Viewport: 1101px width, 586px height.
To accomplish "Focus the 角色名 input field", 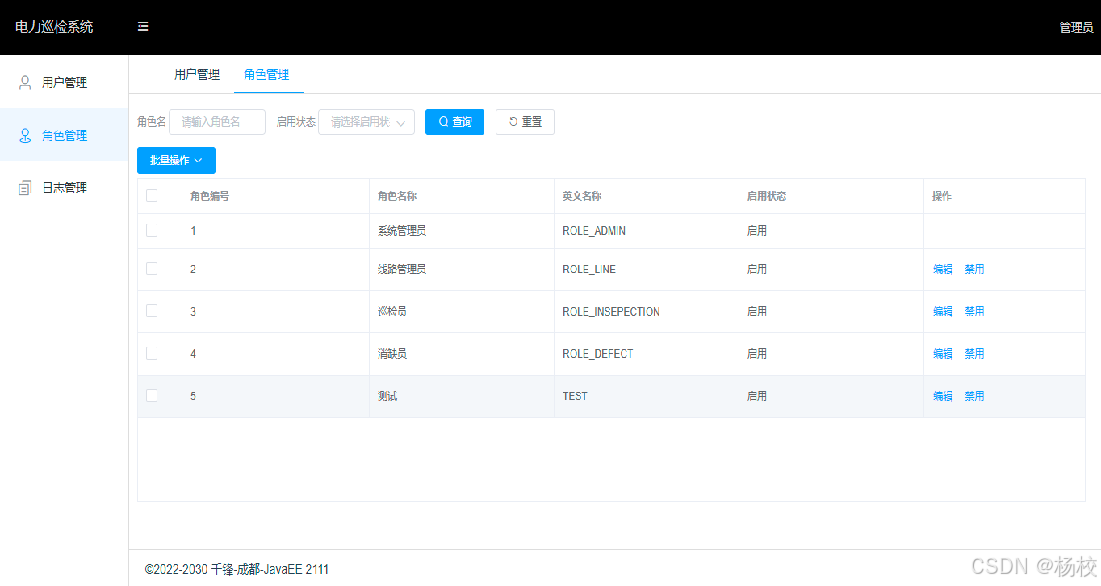I will coord(218,121).
